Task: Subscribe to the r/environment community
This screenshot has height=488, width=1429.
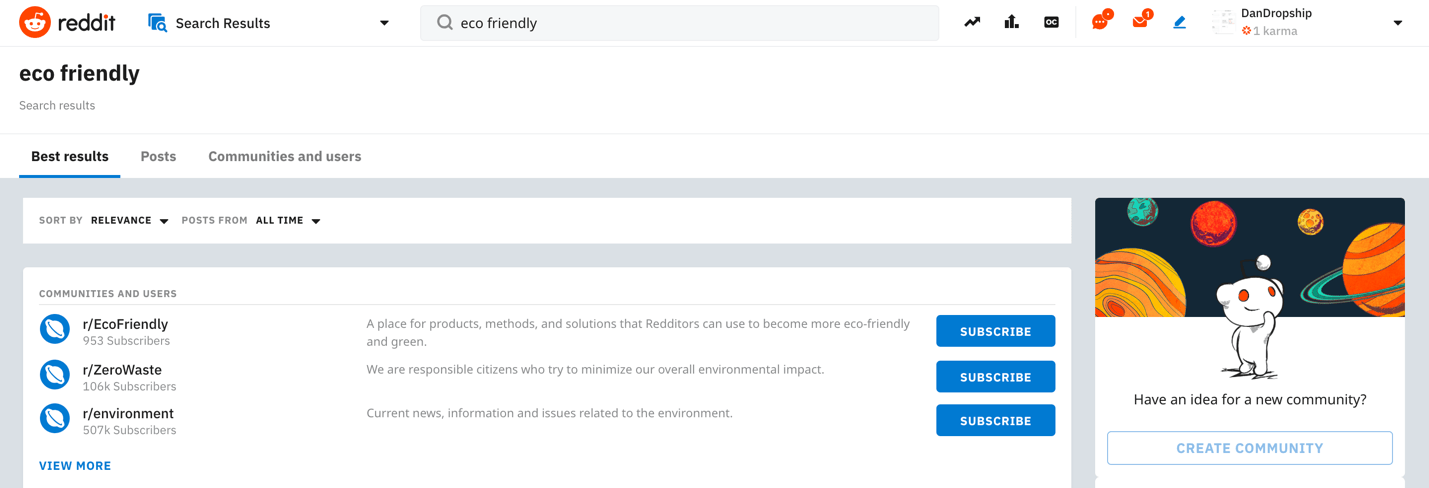Action: click(995, 421)
